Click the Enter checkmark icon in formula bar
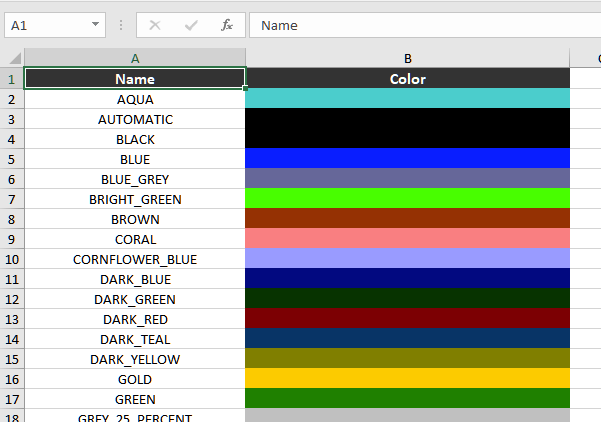The height and width of the screenshot is (422, 601). pyautogui.click(x=191, y=25)
